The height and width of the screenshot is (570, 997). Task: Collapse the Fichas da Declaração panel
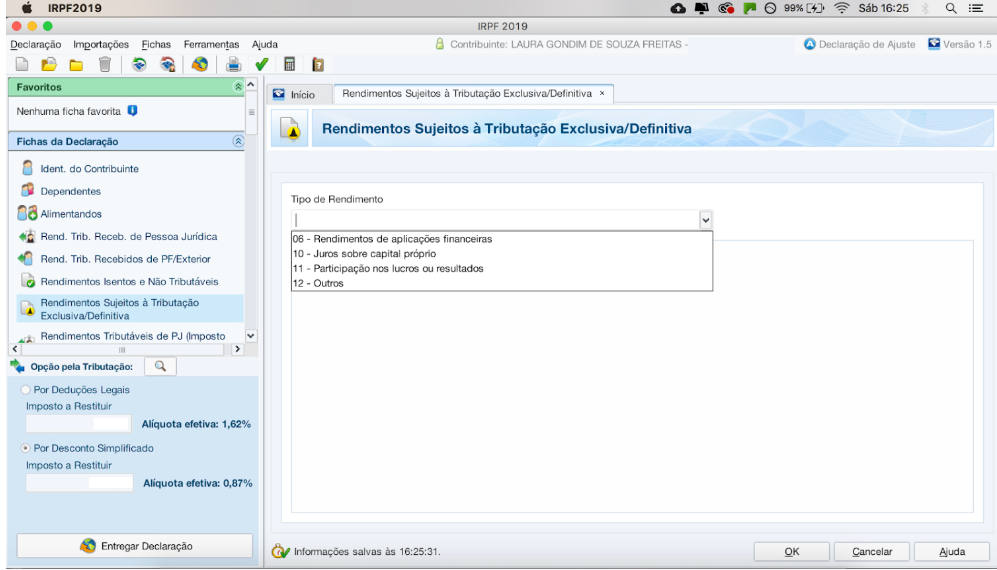point(238,141)
